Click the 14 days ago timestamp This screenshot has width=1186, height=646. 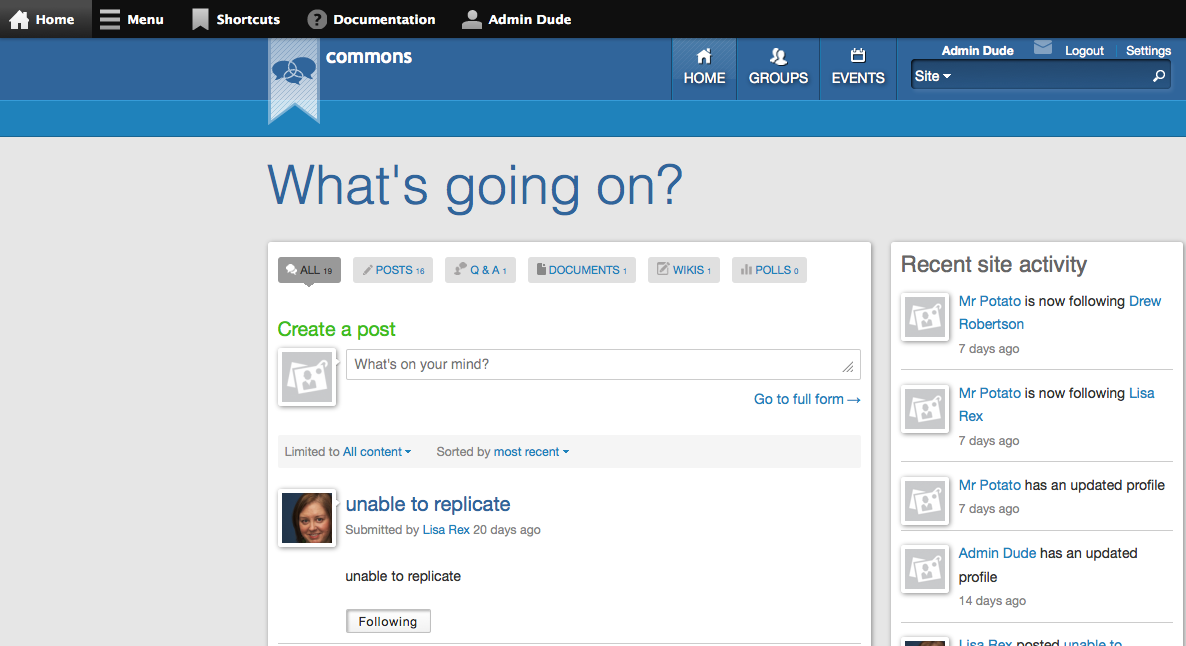(x=992, y=601)
